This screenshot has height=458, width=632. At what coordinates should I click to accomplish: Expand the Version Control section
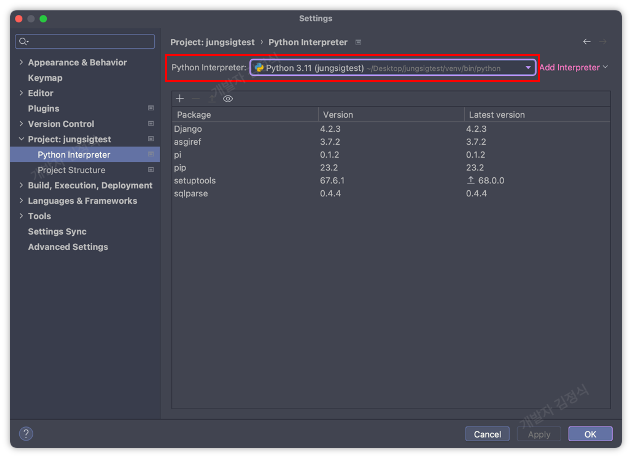coord(21,123)
